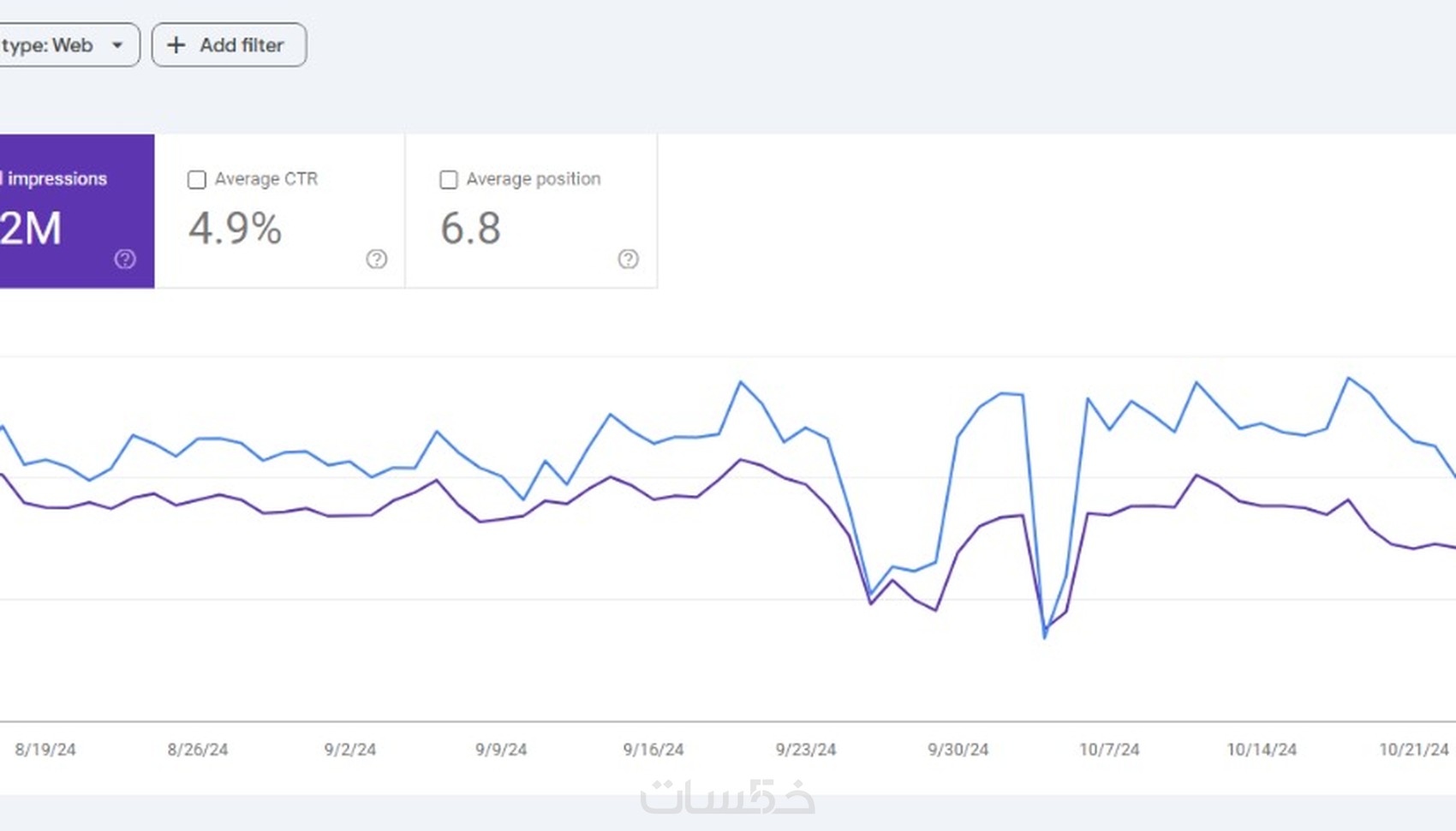This screenshot has height=831, width=1456.
Task: Open help icon on impressions card
Action: coord(125,259)
